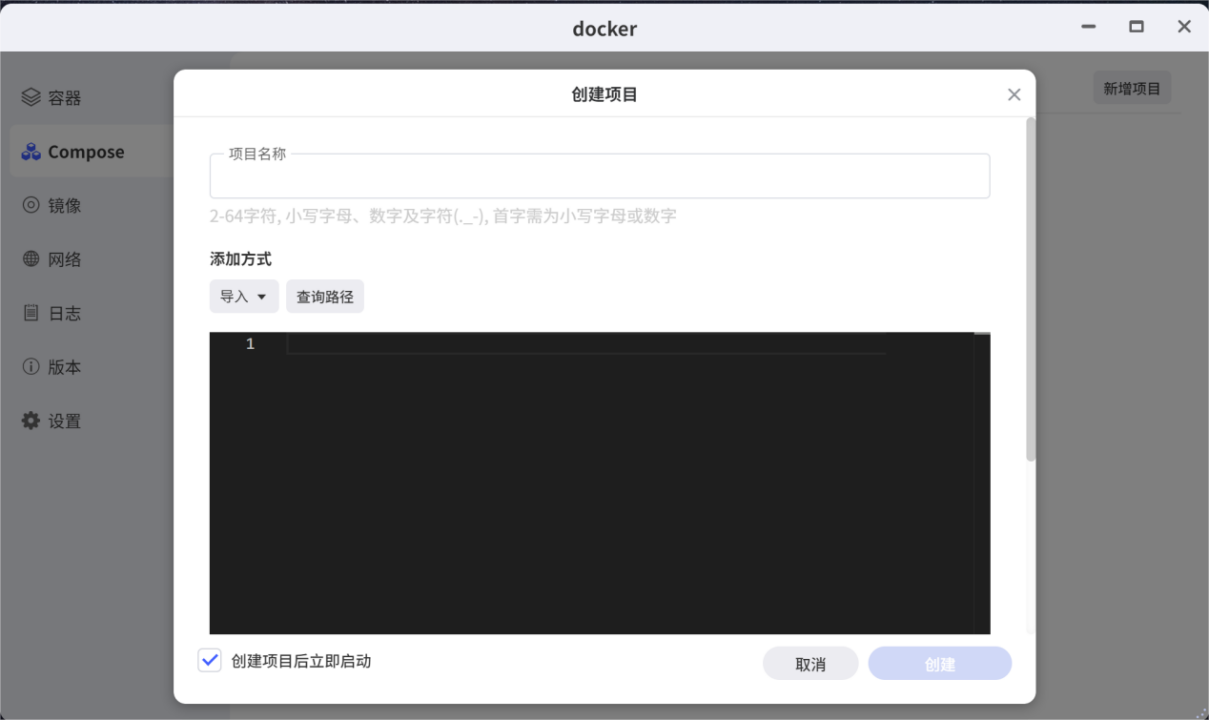Click the 创建 button
This screenshot has height=720, width=1209.
click(x=940, y=664)
